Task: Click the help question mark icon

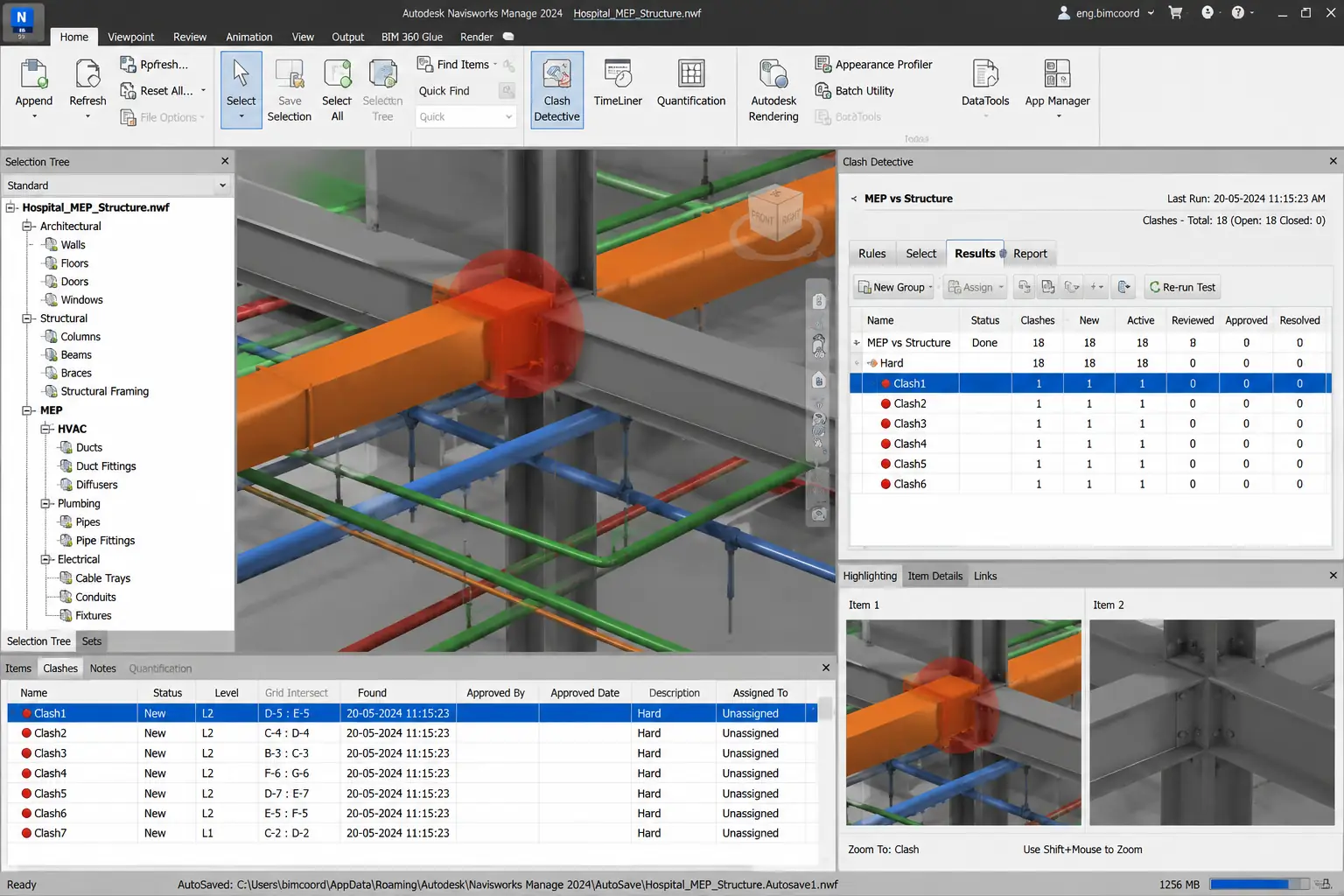Action: click(x=1237, y=12)
